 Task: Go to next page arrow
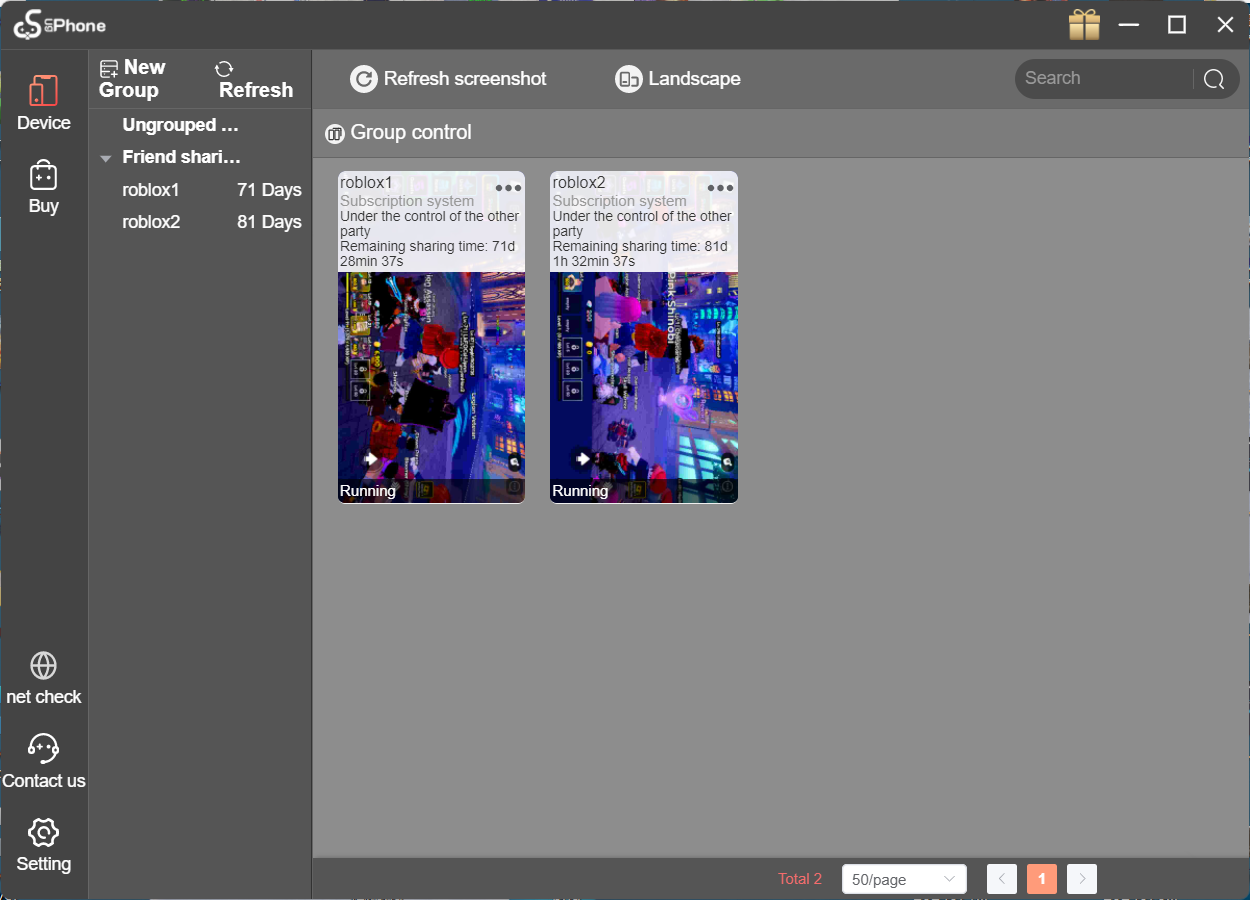[1082, 879]
